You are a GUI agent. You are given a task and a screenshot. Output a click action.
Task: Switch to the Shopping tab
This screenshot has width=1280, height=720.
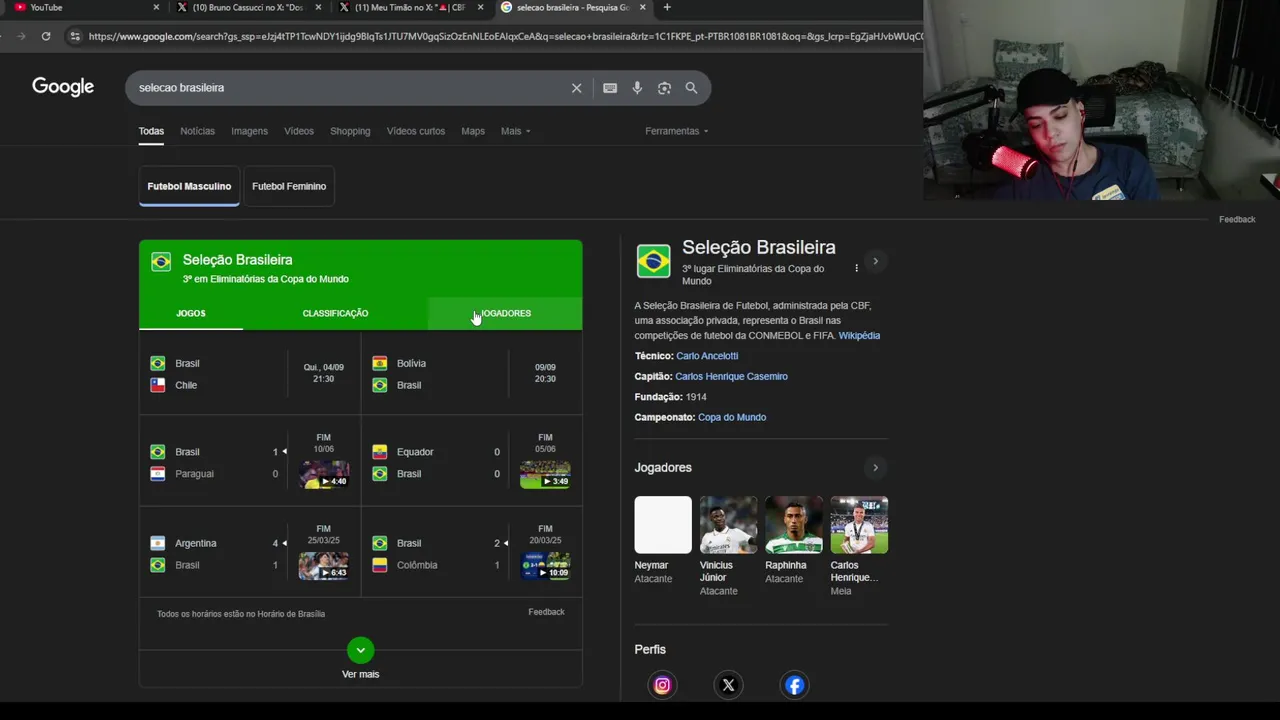tap(350, 131)
